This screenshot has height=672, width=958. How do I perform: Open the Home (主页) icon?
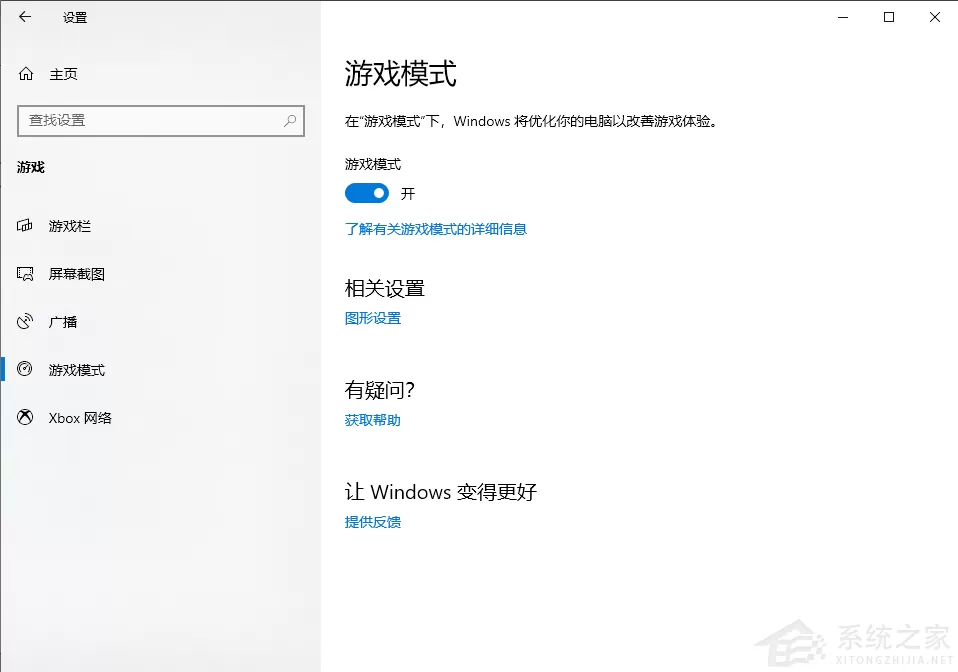click(26, 74)
